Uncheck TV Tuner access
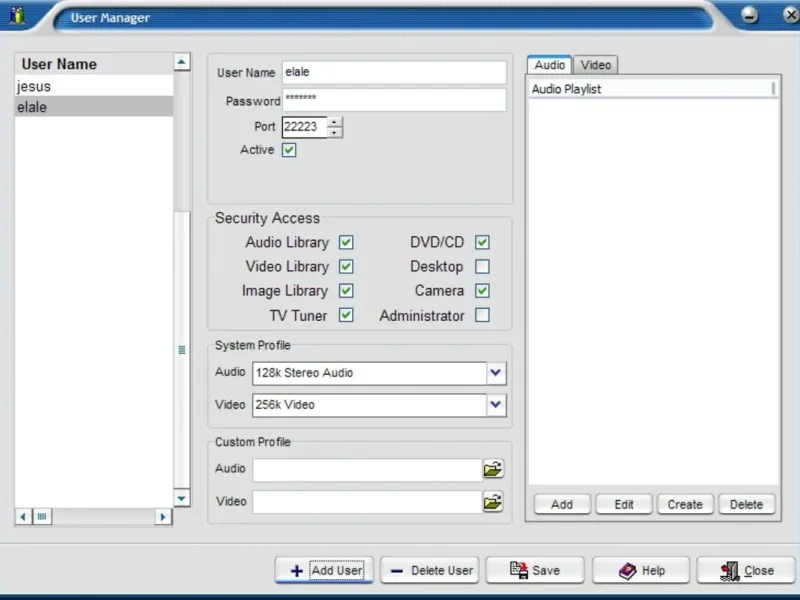 pos(346,315)
